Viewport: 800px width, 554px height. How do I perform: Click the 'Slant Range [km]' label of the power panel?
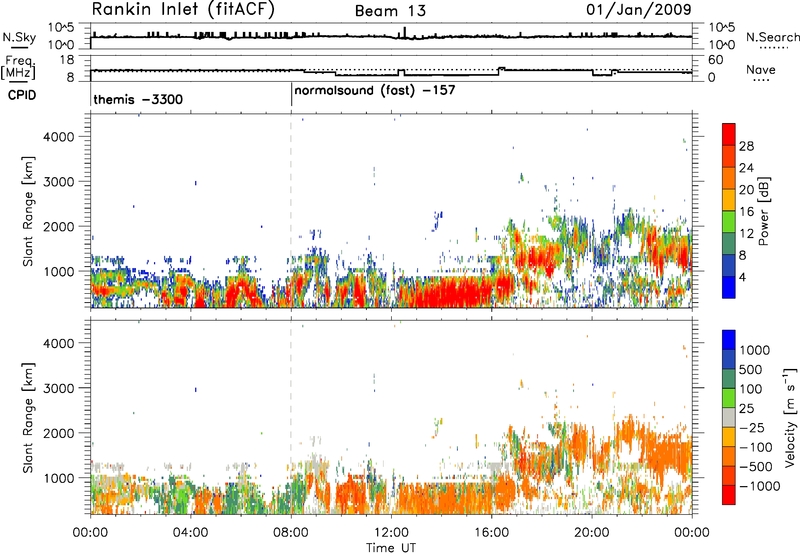coord(28,211)
